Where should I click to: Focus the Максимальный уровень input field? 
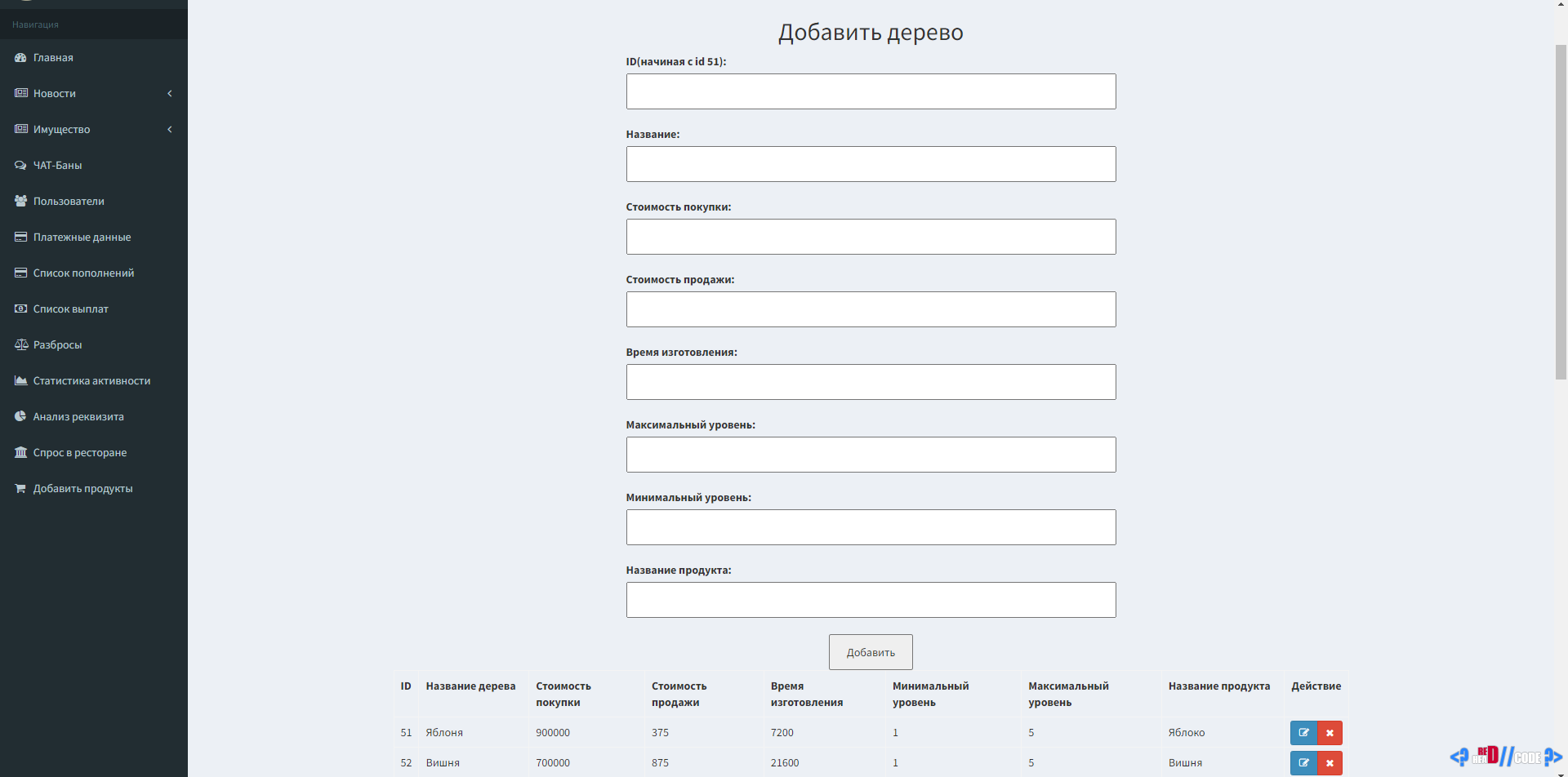pos(871,455)
